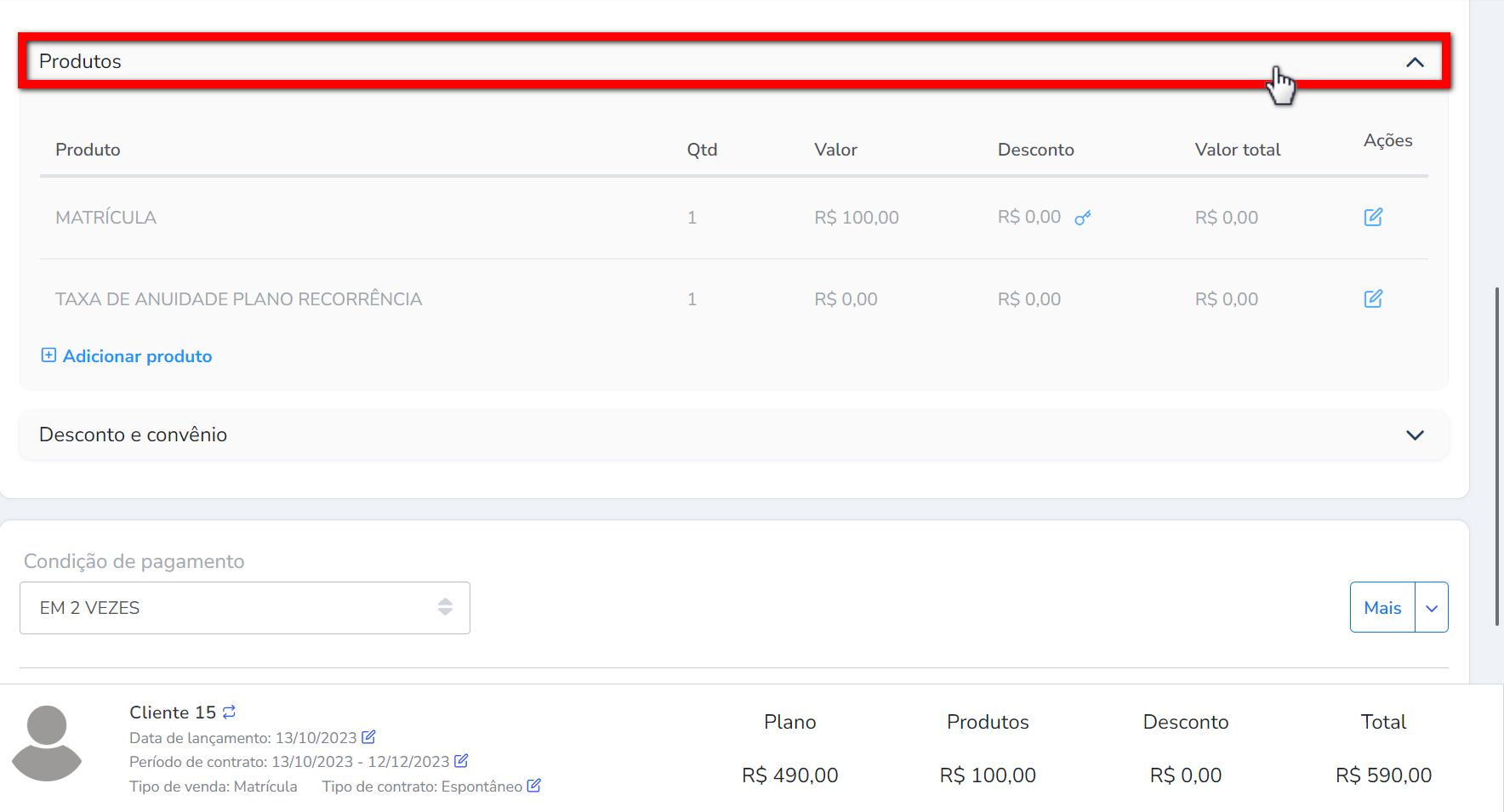The height and width of the screenshot is (812, 1504).
Task: Click the client avatar picture
Action: click(47, 742)
